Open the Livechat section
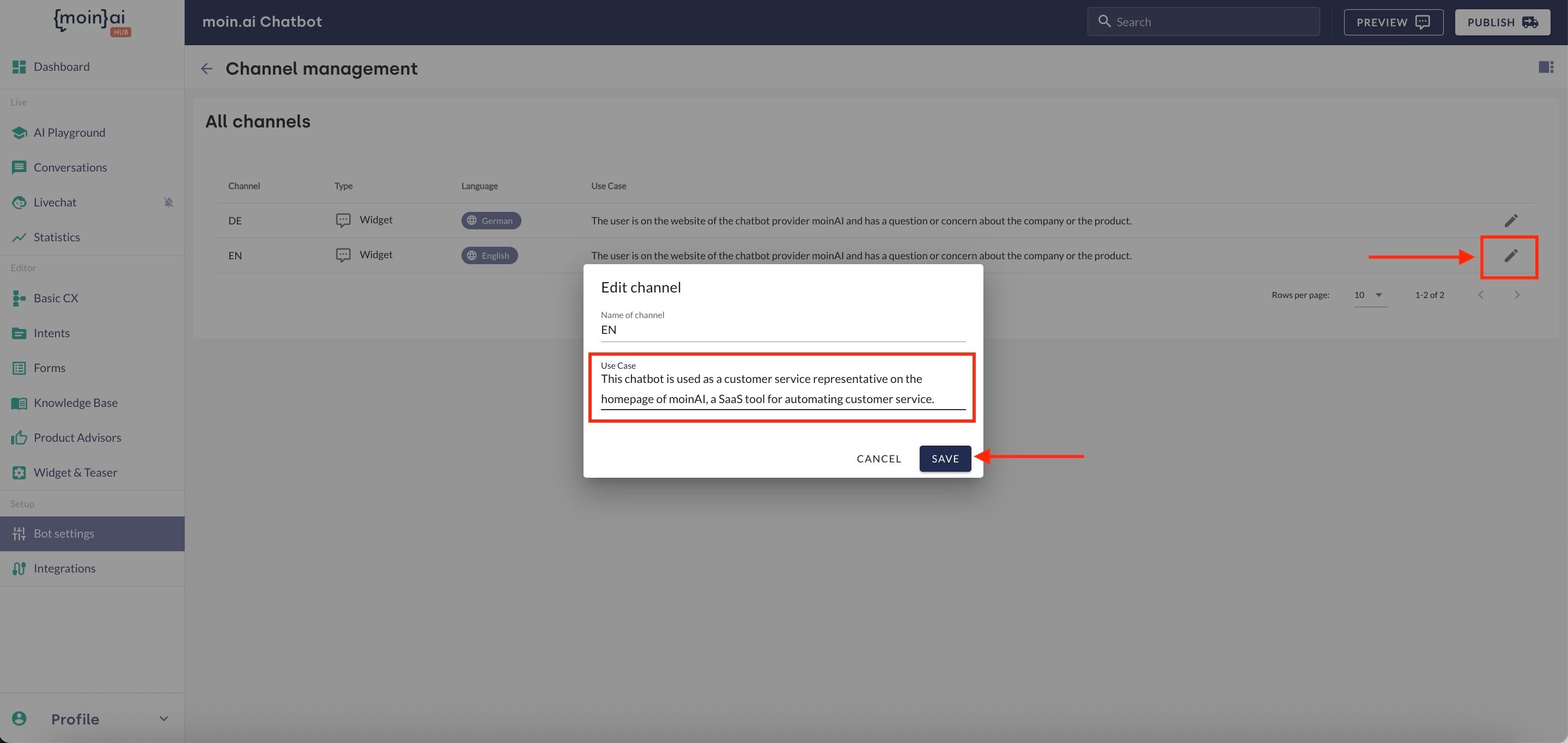The image size is (1568, 743). point(92,202)
